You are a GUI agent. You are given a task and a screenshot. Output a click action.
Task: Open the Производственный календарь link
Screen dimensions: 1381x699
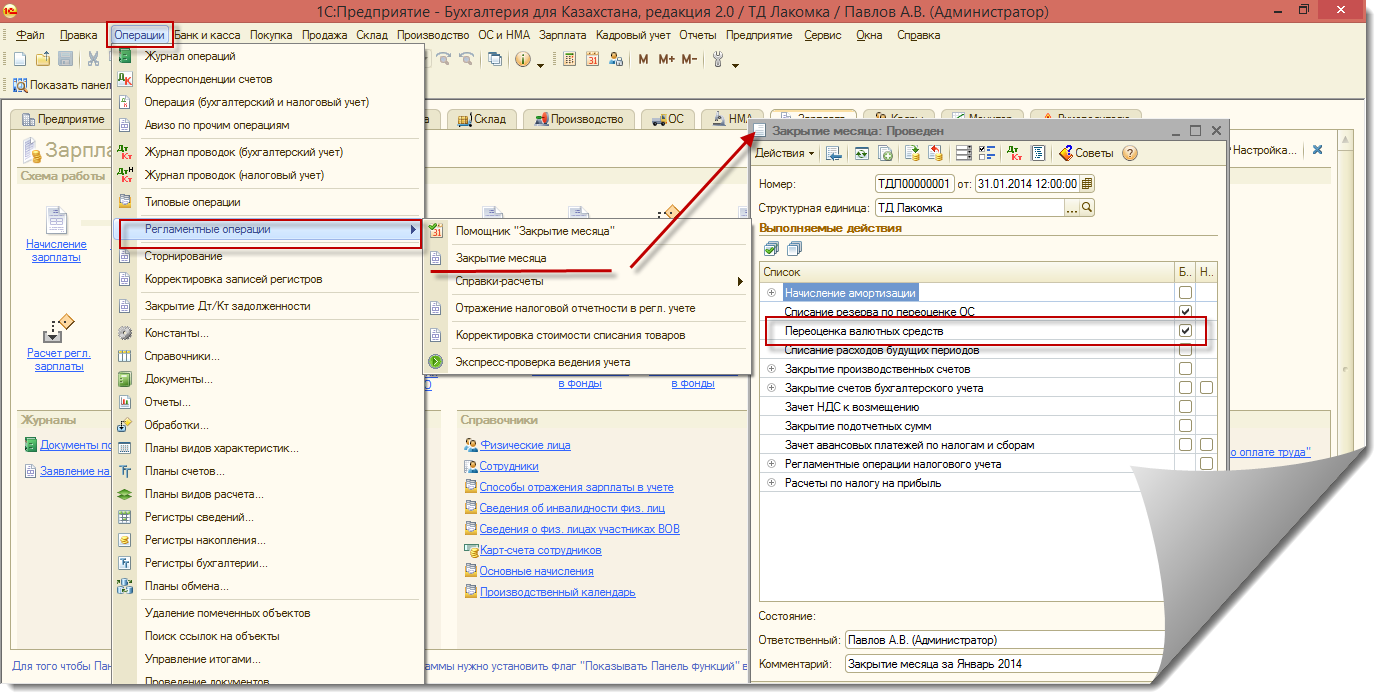pyautogui.click(x=557, y=592)
